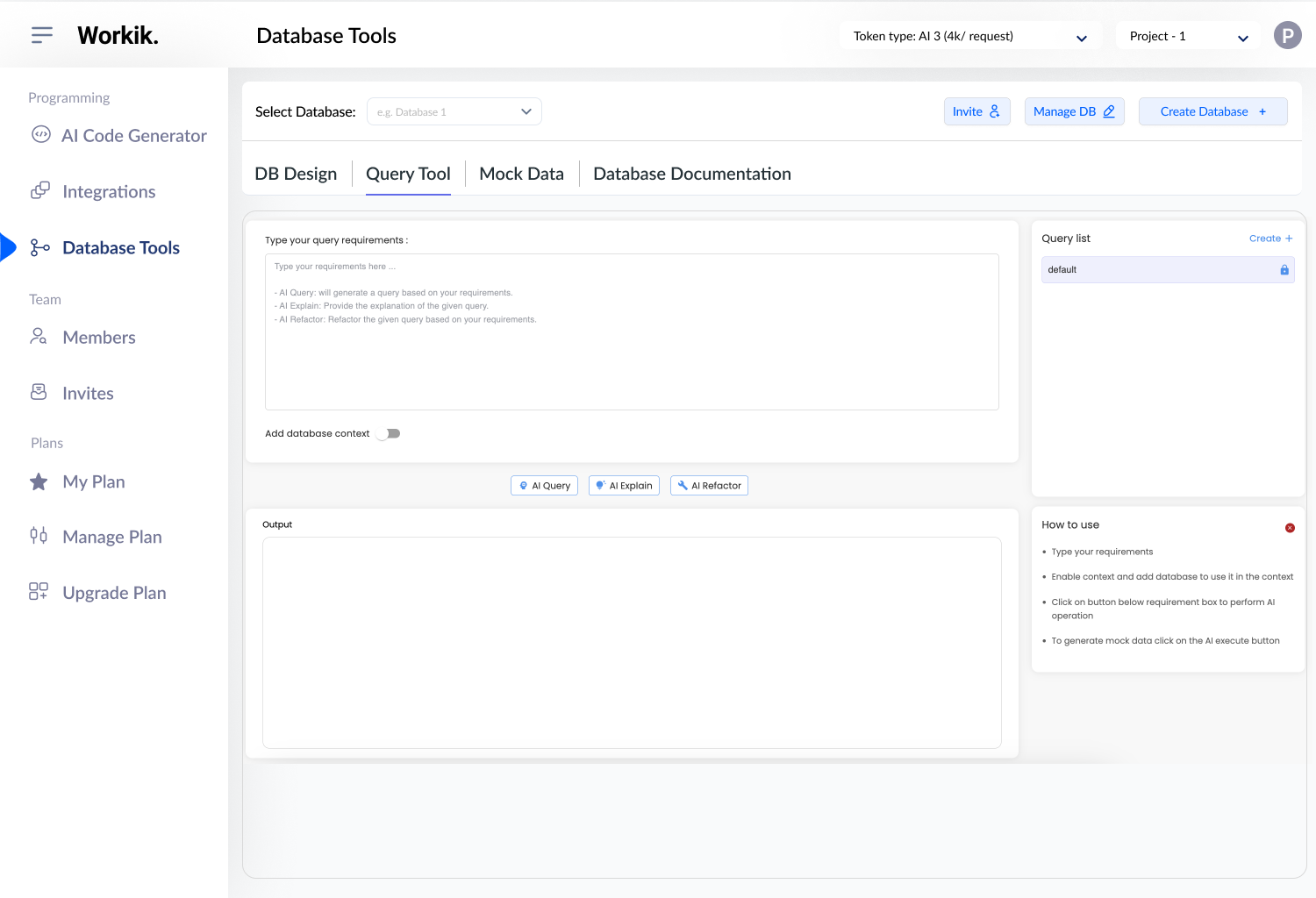Viewport: 1316px width, 898px height.
Task: Switch to the Mock Data tab
Action: click(521, 173)
